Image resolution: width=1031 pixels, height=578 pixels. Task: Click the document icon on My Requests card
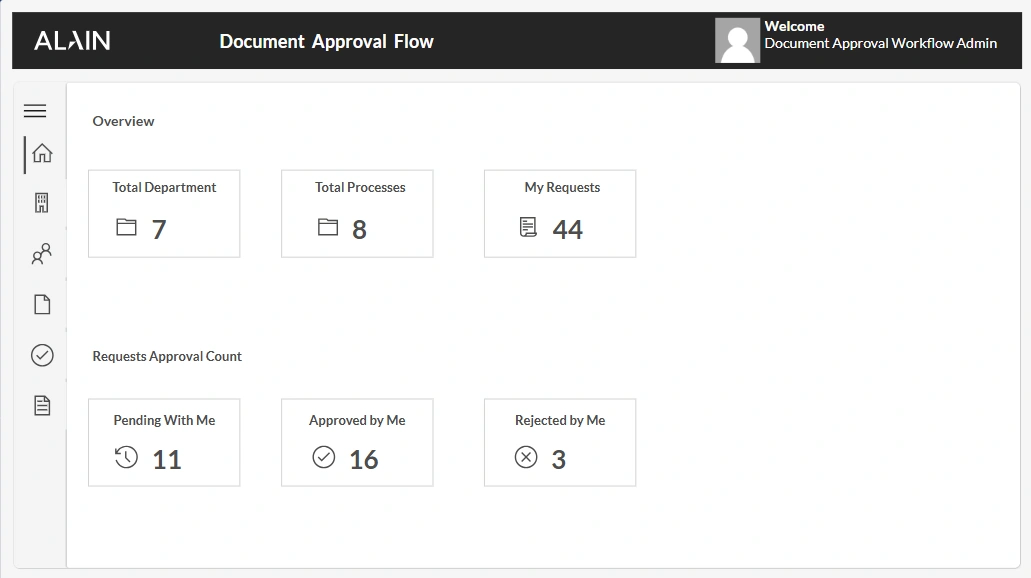pyautogui.click(x=528, y=227)
